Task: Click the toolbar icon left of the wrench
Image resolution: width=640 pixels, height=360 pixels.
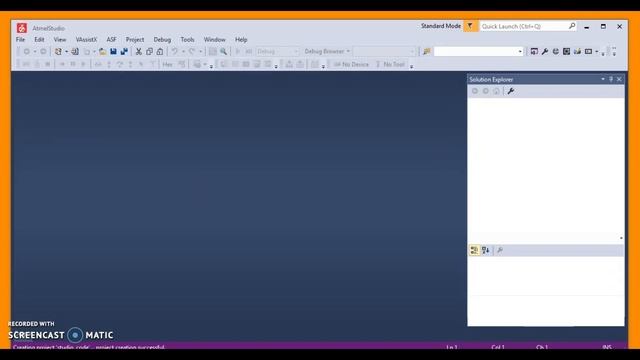Action: coord(534,51)
